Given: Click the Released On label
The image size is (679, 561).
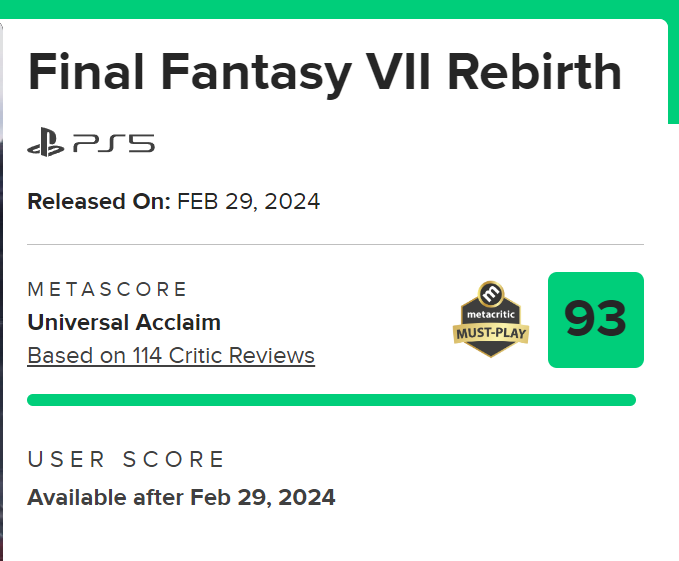Looking at the screenshot, I should (98, 201).
